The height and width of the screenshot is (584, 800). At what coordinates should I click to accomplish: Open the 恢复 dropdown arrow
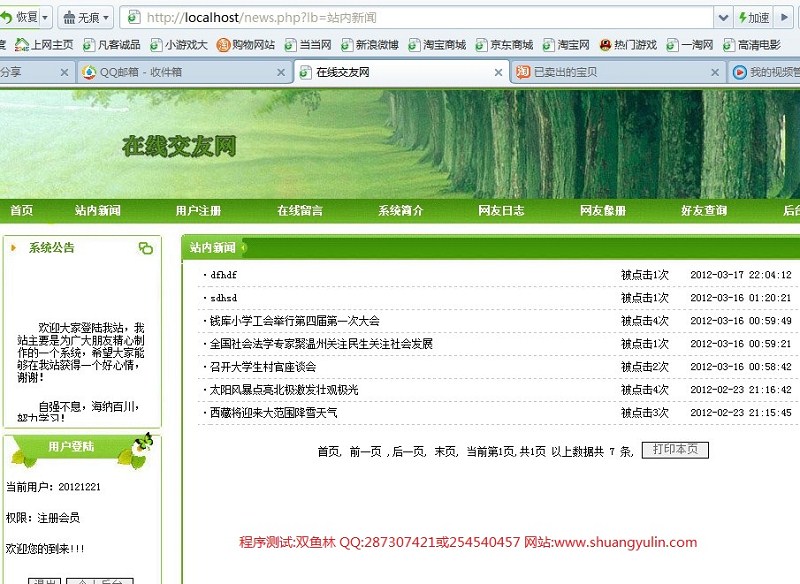click(x=45, y=18)
